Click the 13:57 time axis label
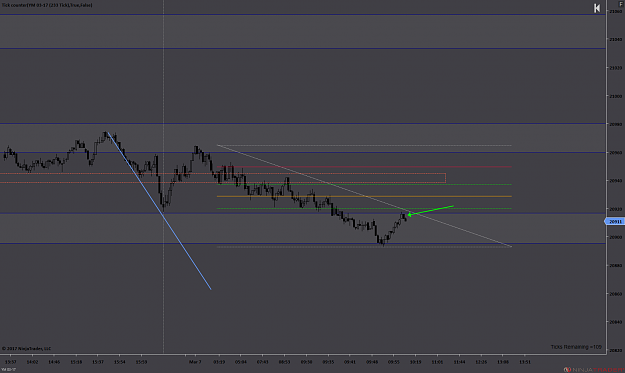 tap(10, 362)
